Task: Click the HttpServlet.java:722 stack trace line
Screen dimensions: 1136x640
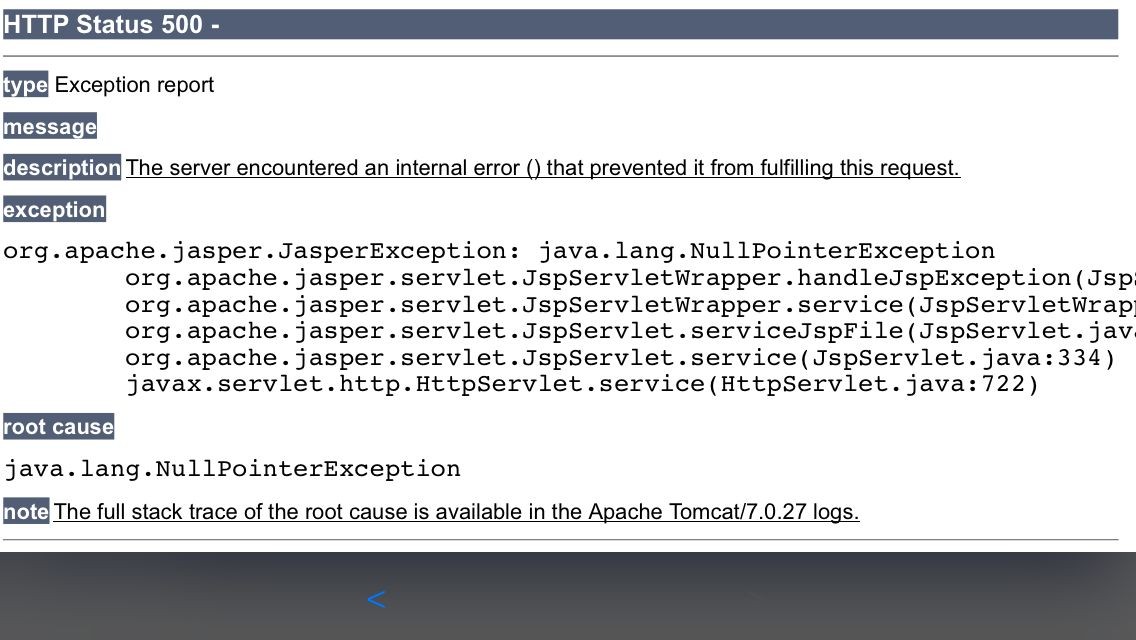Action: pyautogui.click(x=582, y=384)
